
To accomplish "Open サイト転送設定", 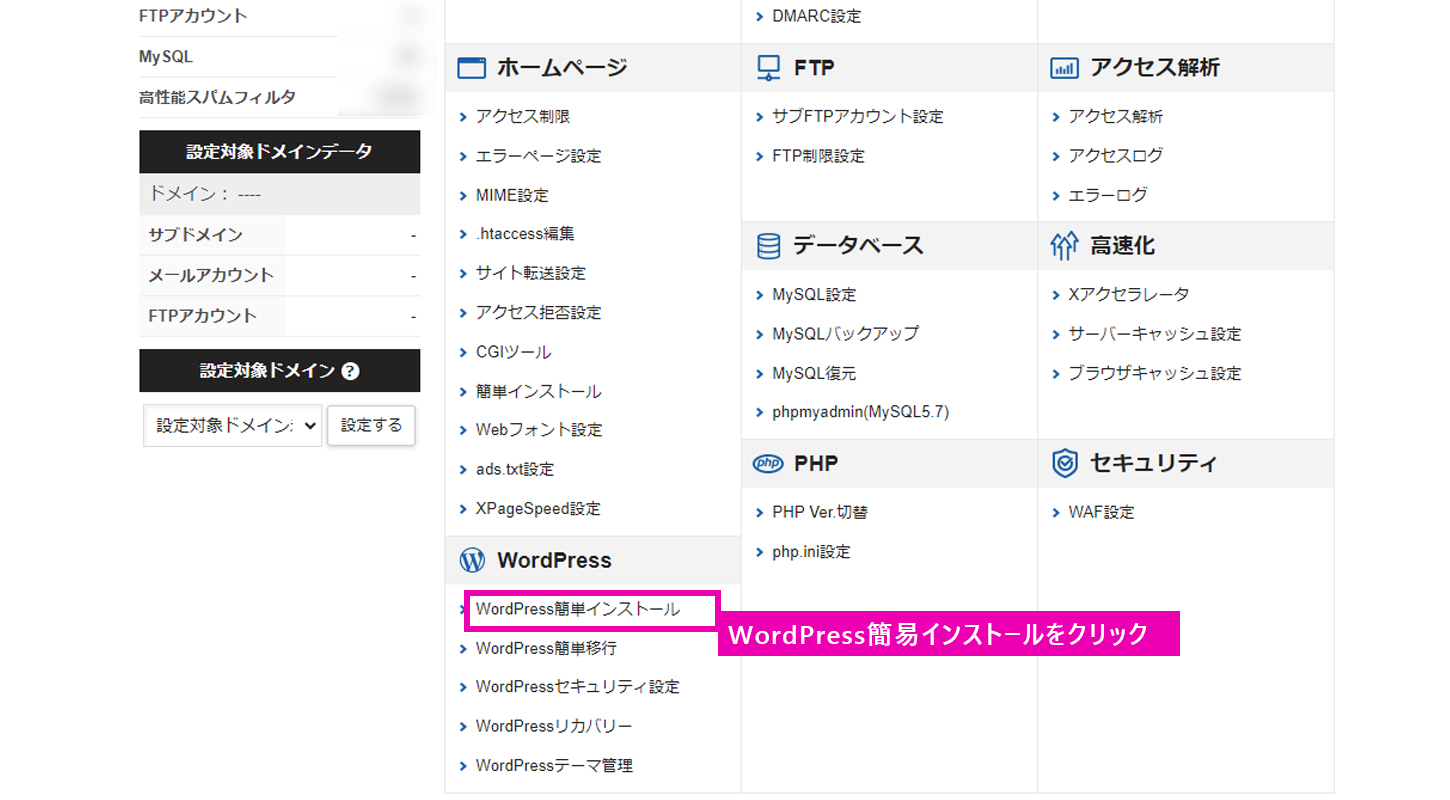I will pyautogui.click(x=531, y=273).
